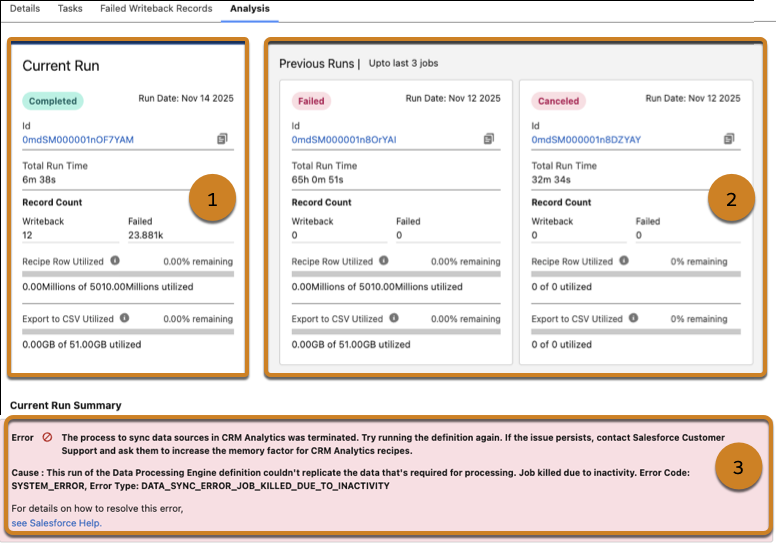Click the error icon in Current Run Summary
Screen dimensions: 776x543
pos(48,437)
